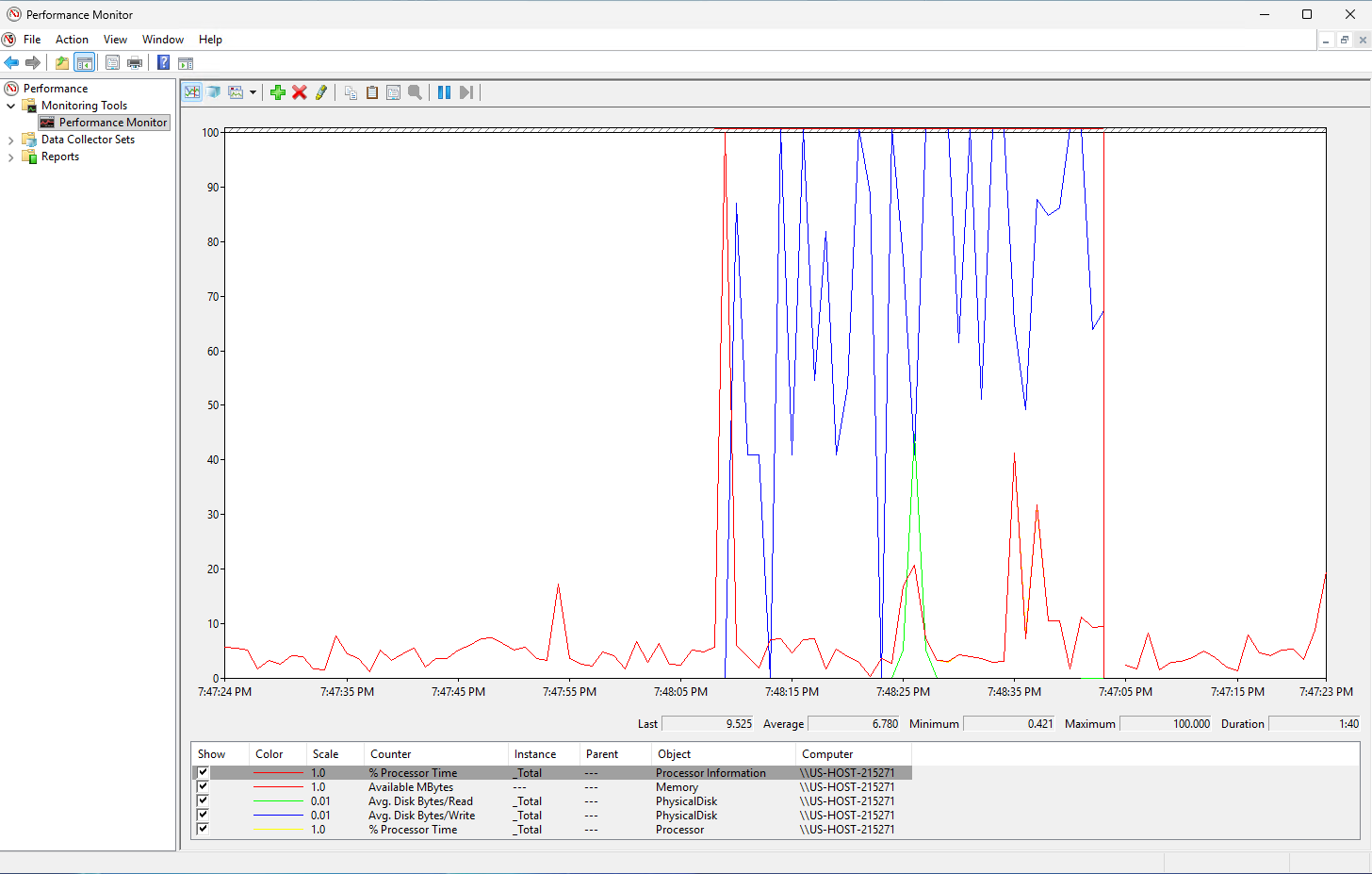Click the Performance root node icon in tree
This screenshot has height=874, width=1372.
[x=12, y=89]
